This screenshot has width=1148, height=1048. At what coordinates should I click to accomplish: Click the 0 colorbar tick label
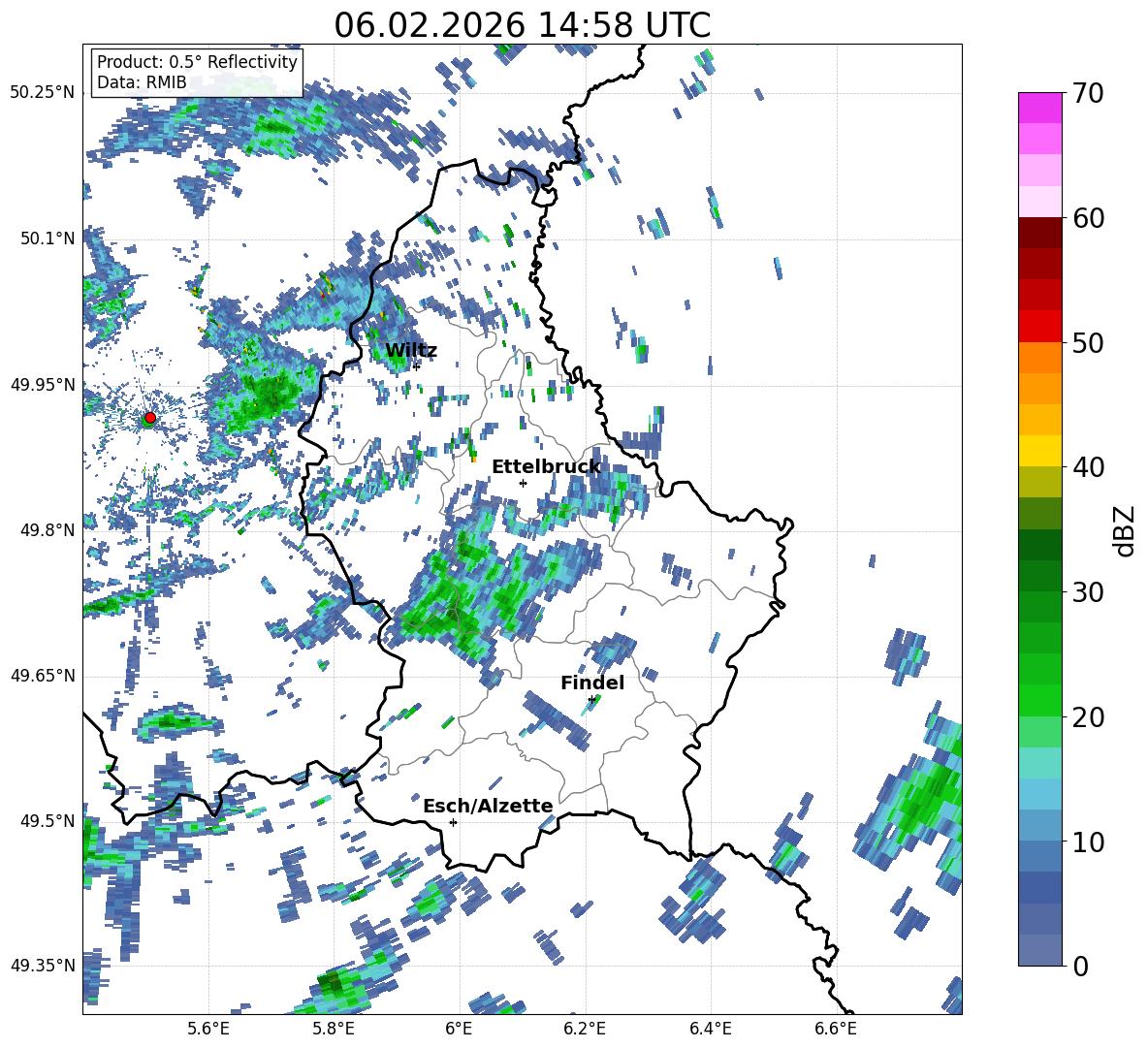tap(1080, 966)
